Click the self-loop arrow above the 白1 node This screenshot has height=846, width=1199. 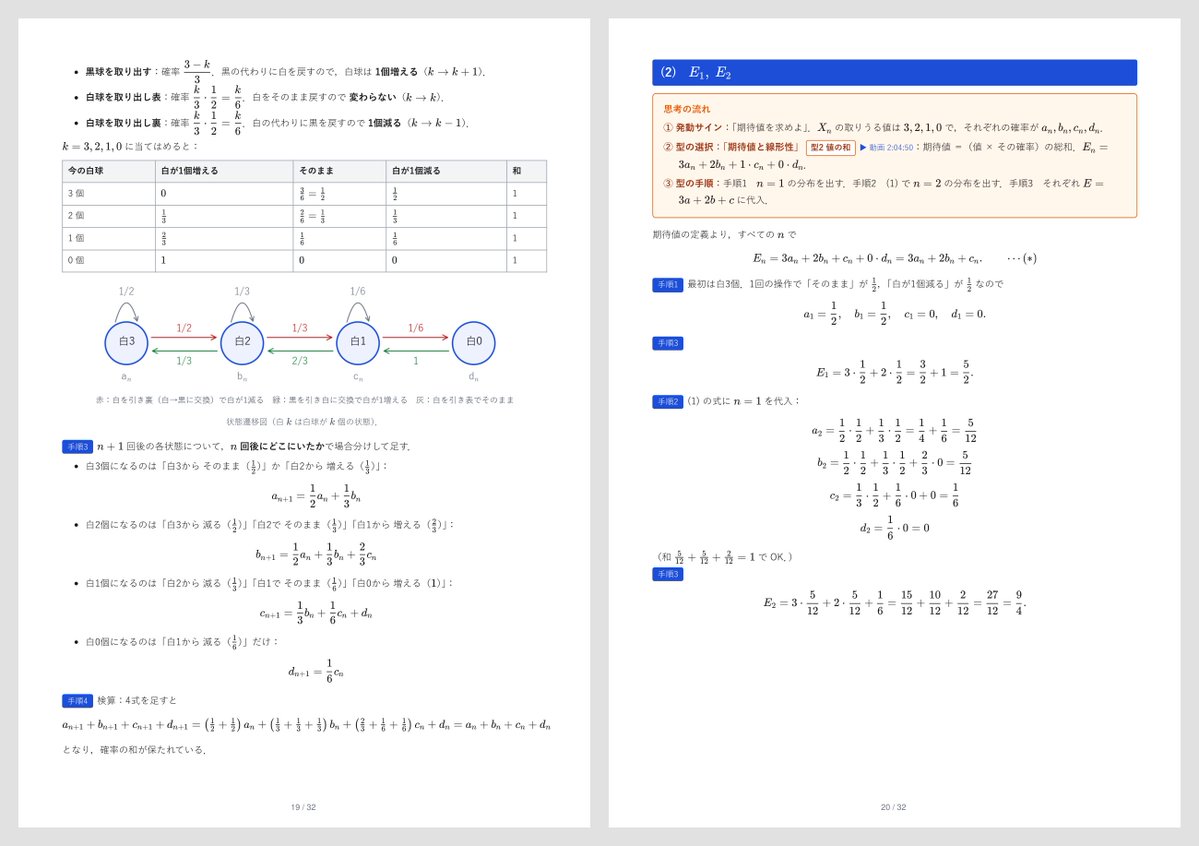(358, 311)
